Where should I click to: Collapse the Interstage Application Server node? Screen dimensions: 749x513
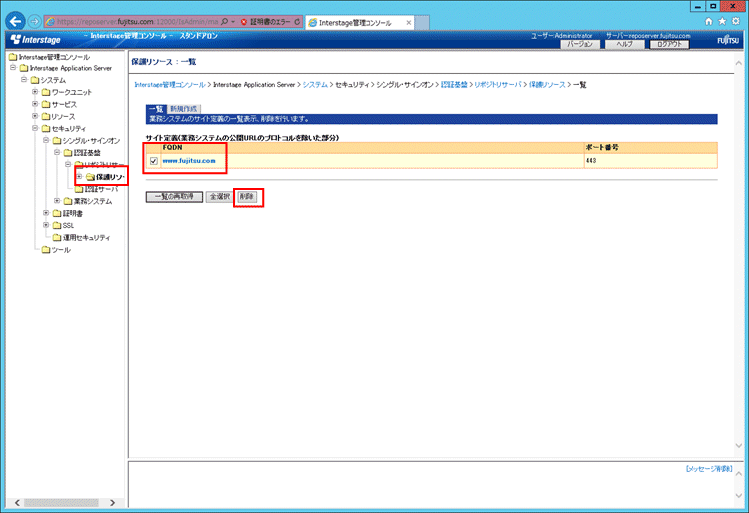[x=13, y=68]
